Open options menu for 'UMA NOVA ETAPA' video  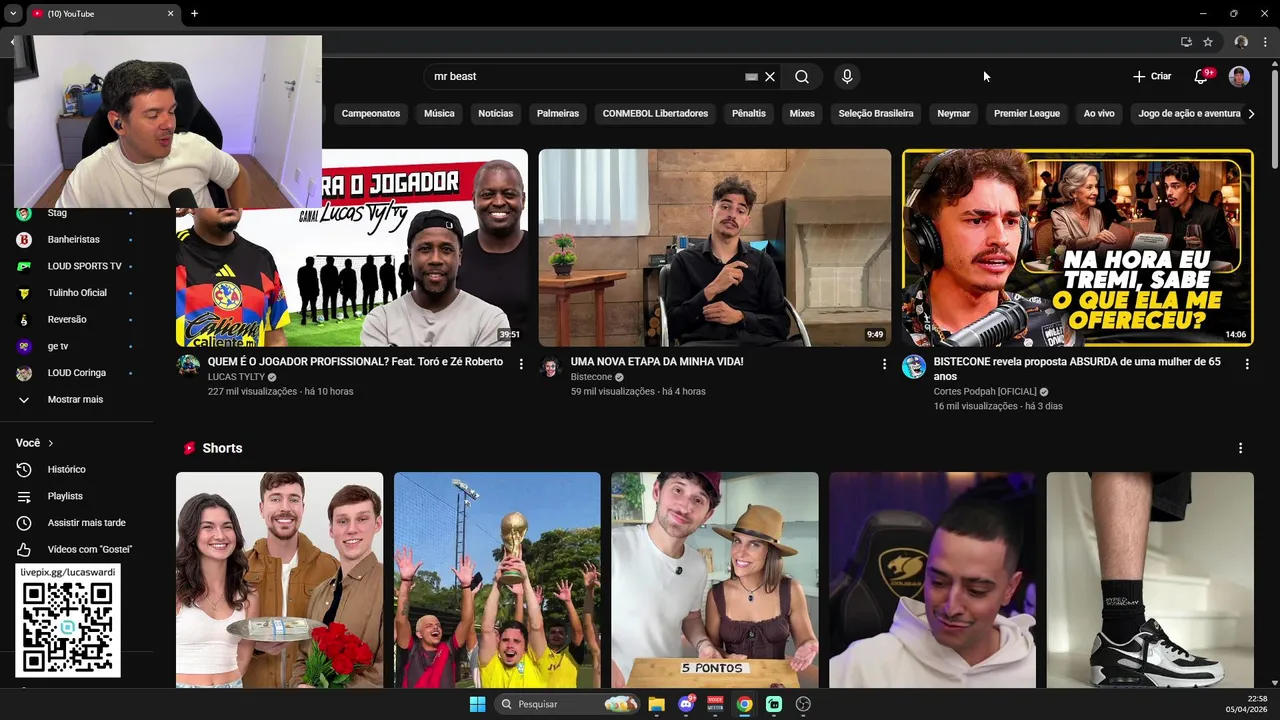884,365
